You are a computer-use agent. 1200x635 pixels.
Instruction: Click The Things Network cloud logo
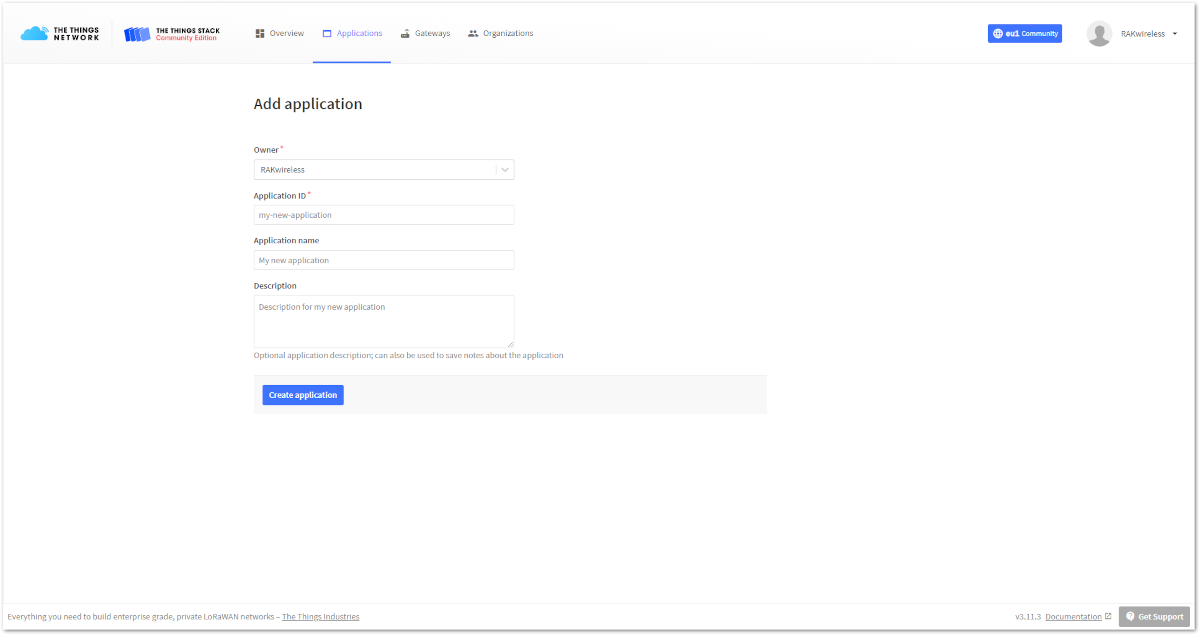[34, 34]
